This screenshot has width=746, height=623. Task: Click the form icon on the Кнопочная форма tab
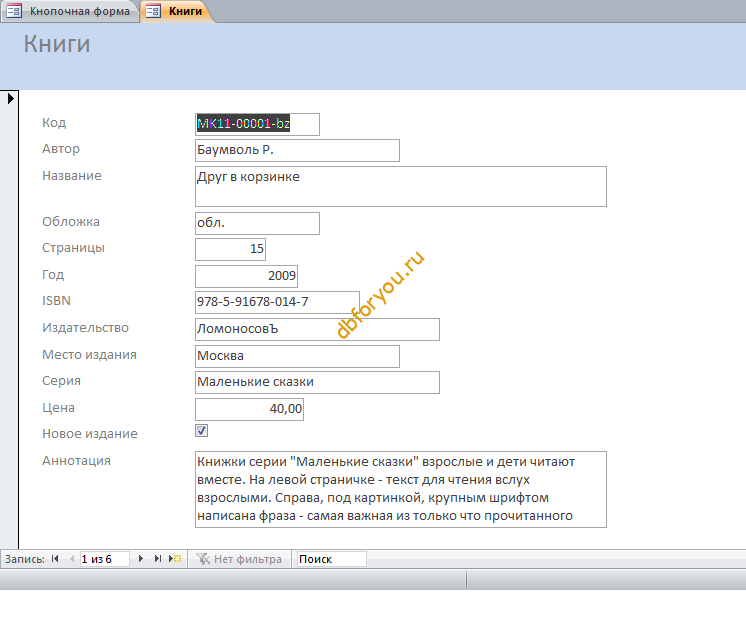click(14, 10)
